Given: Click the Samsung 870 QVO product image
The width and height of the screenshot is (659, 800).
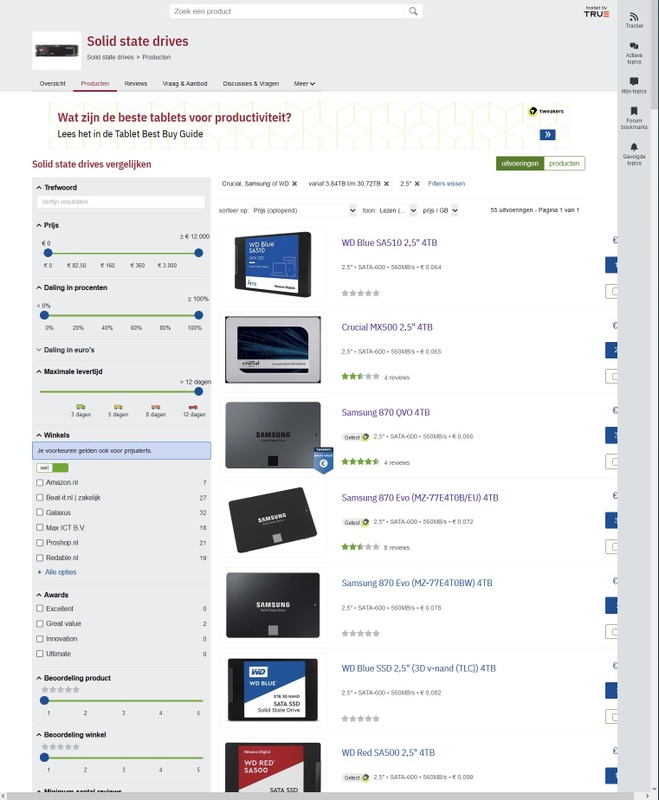Looking at the screenshot, I should click(x=273, y=435).
